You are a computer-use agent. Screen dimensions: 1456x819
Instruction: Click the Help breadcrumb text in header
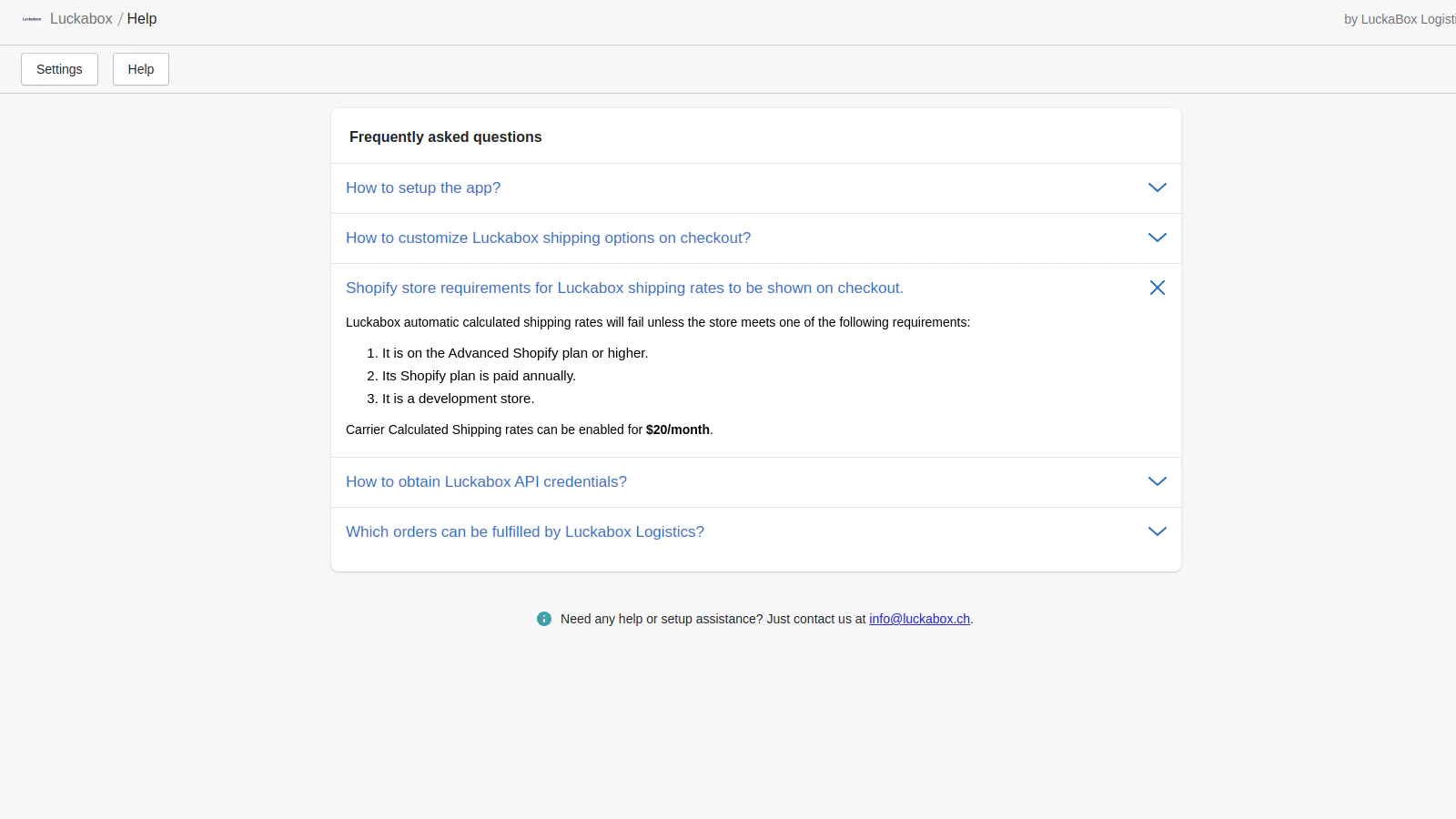tap(142, 19)
